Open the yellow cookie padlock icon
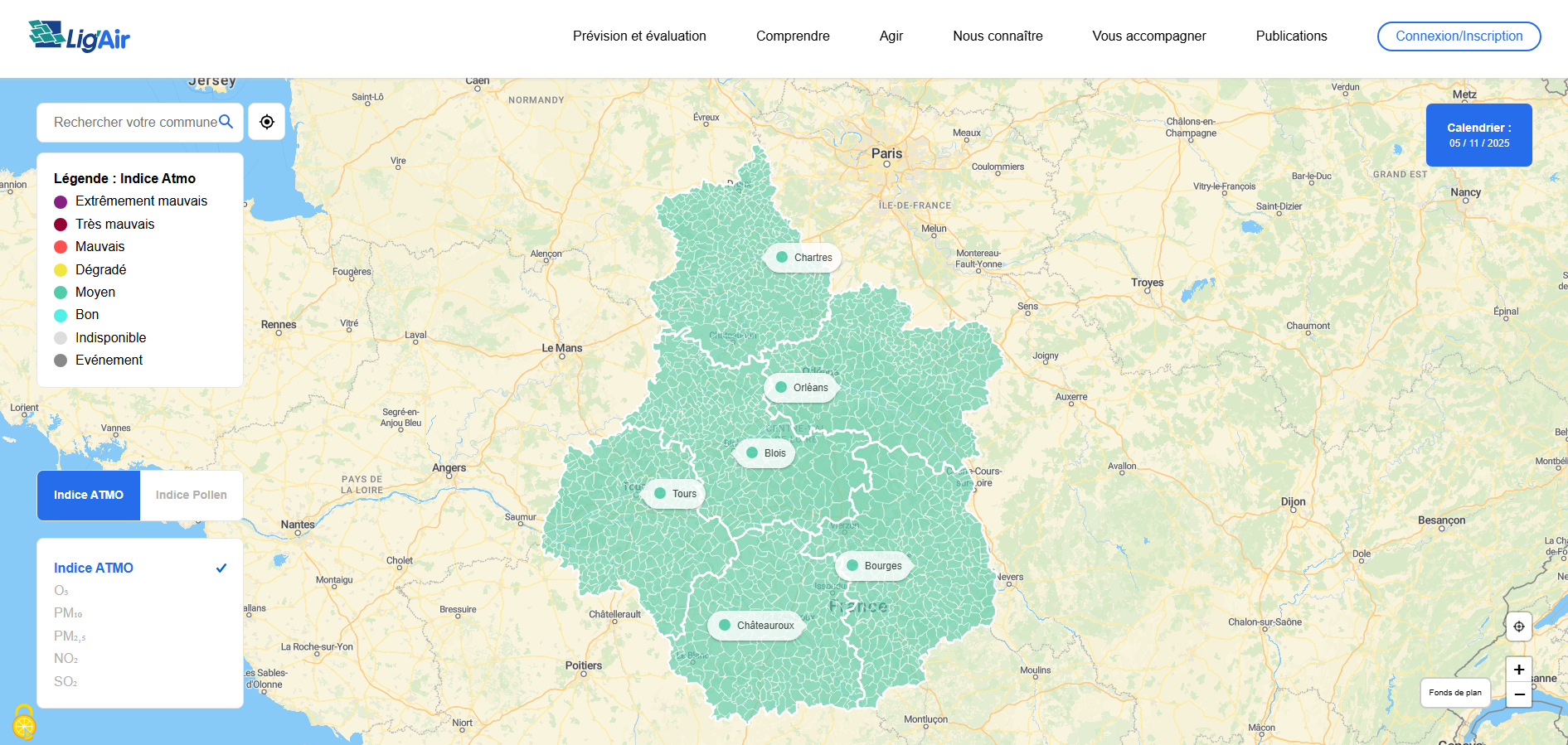The width and height of the screenshot is (1568, 745). [x=24, y=723]
